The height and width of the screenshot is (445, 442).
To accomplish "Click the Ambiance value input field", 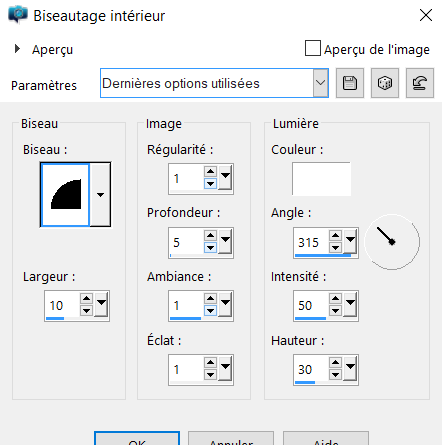I will pos(186,306).
